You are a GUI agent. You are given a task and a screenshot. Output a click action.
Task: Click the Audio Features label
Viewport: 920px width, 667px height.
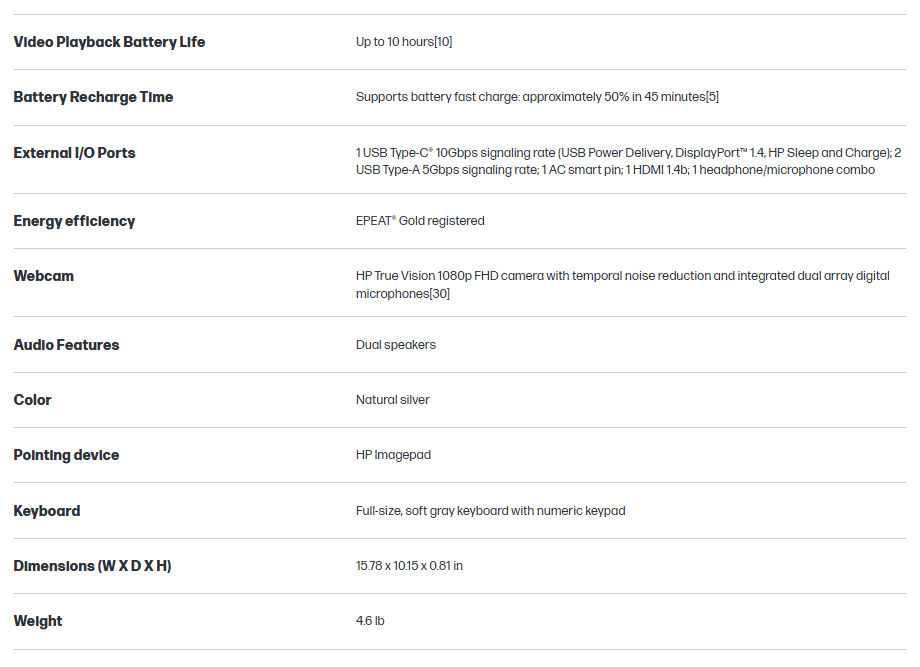pyautogui.click(x=66, y=345)
